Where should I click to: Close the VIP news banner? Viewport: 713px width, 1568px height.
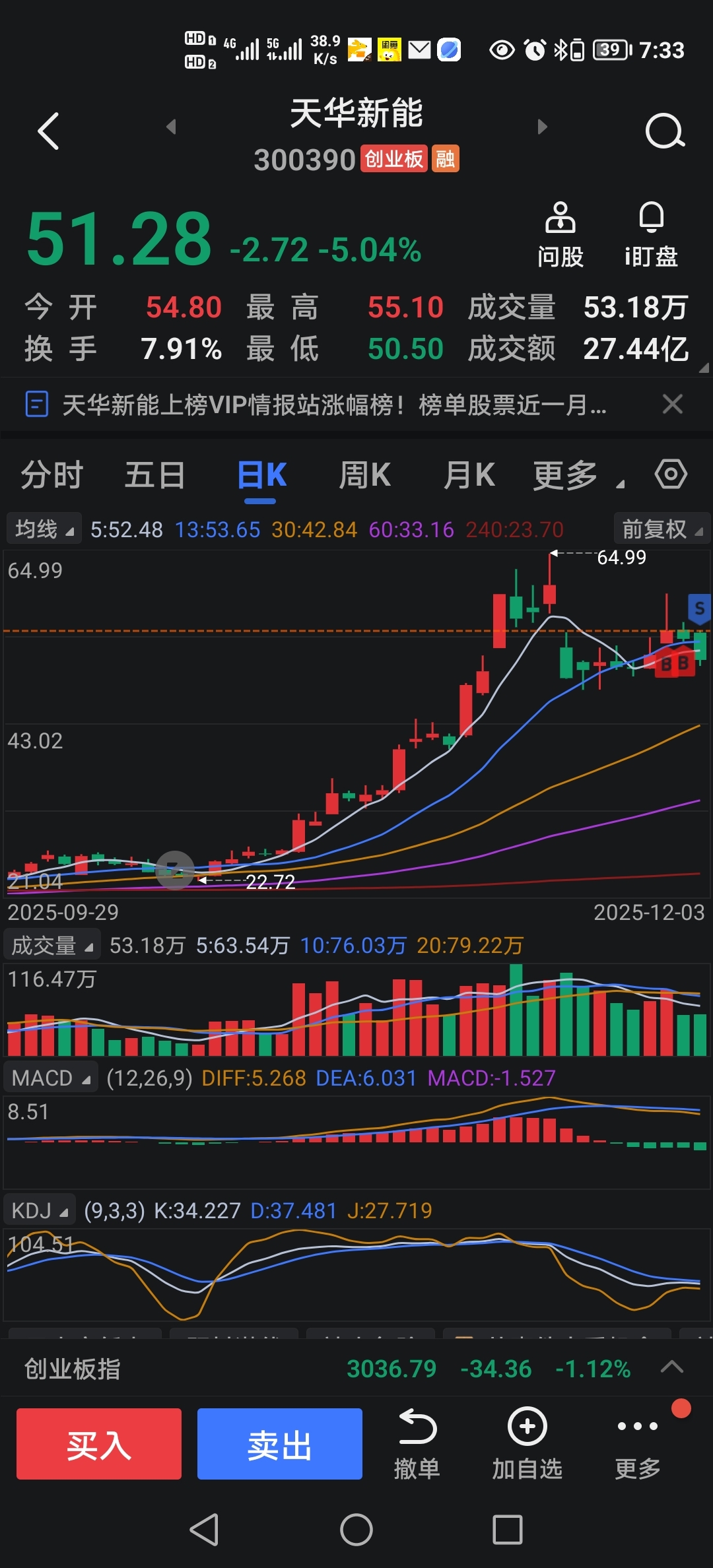tap(673, 404)
